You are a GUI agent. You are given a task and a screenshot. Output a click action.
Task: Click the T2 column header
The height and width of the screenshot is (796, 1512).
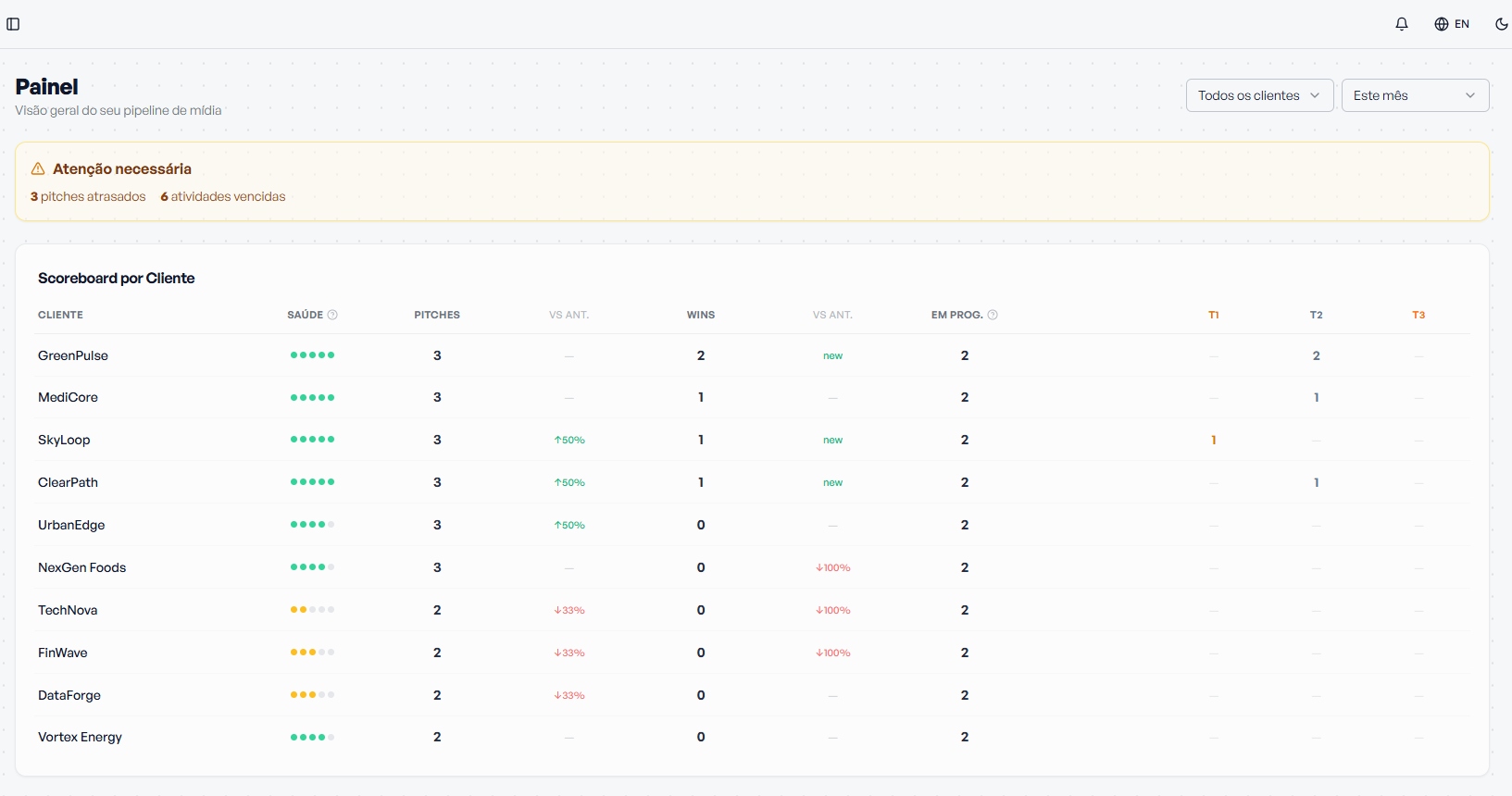click(x=1317, y=315)
